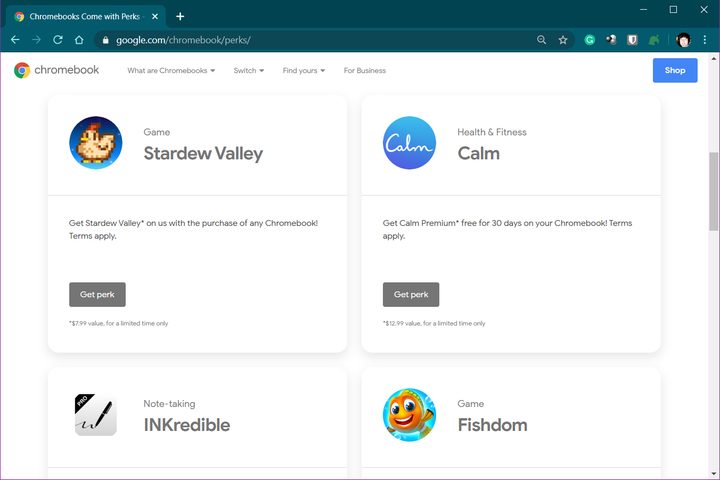Click the browser forward arrow

point(36,40)
